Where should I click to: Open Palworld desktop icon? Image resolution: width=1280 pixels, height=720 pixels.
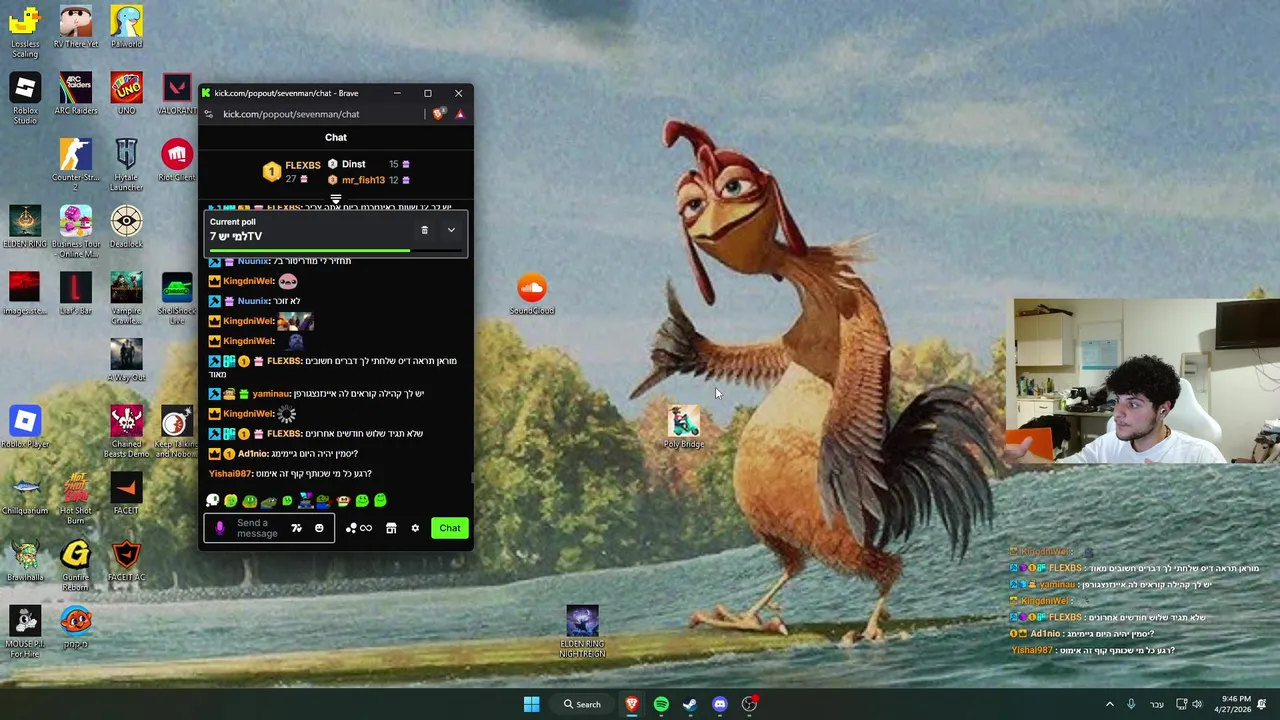coord(126,27)
